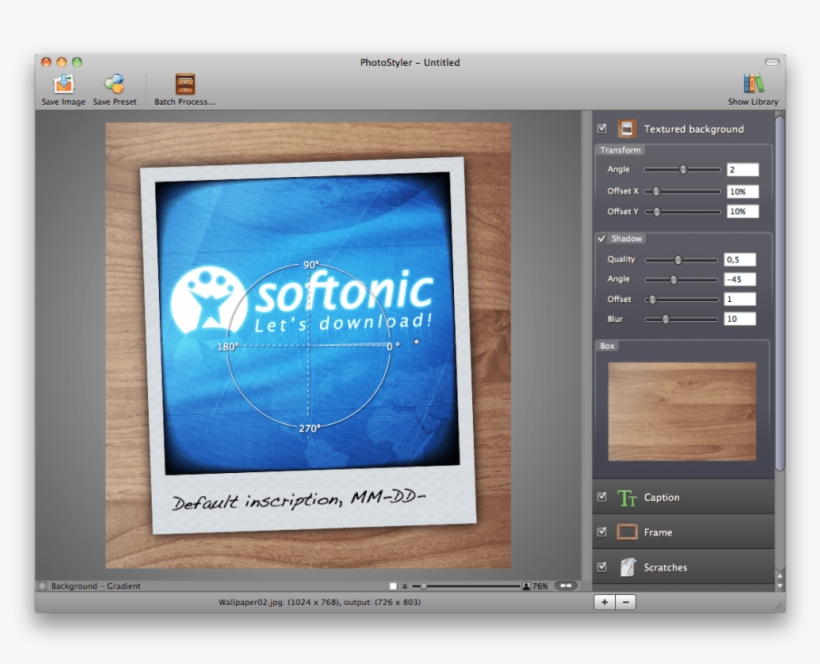The image size is (820, 664).
Task: Expand the Scratches effect section
Action: pos(683,567)
